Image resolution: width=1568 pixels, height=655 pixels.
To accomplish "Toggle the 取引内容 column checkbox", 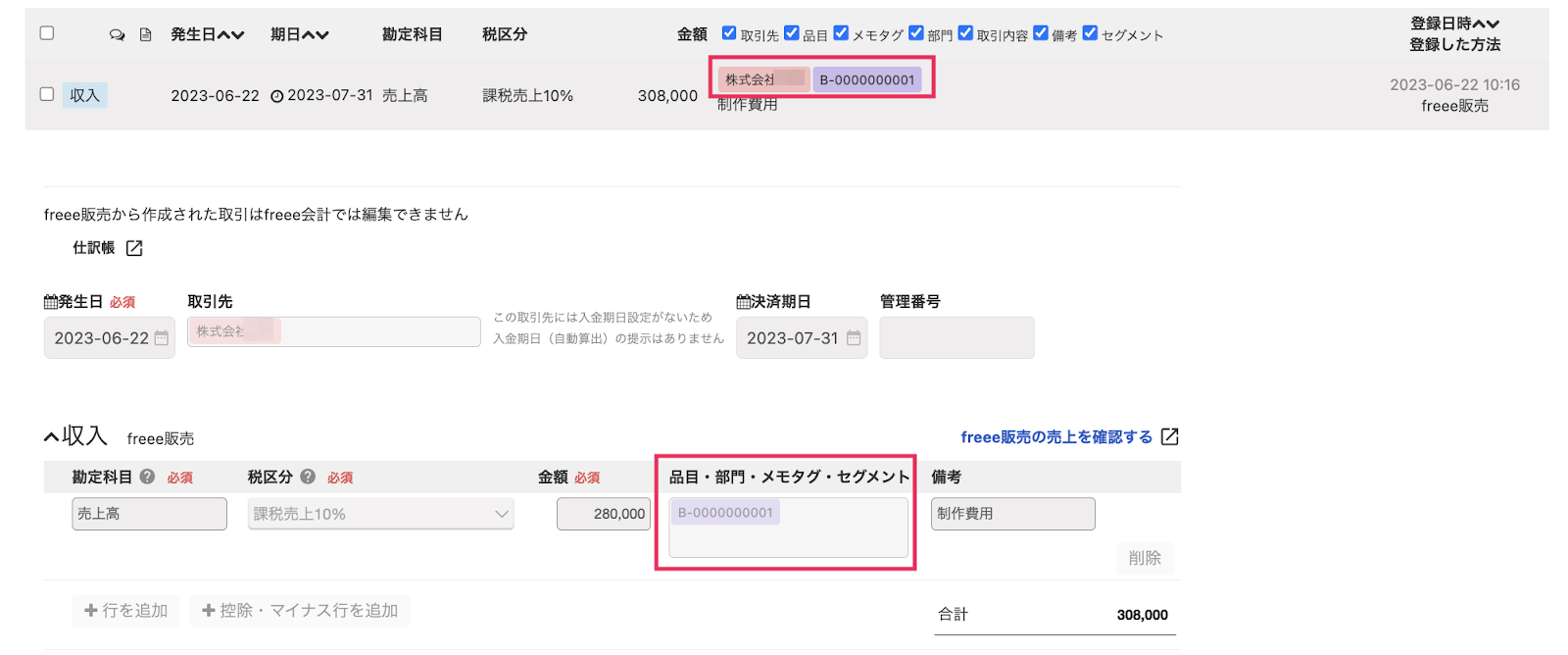I will [965, 32].
